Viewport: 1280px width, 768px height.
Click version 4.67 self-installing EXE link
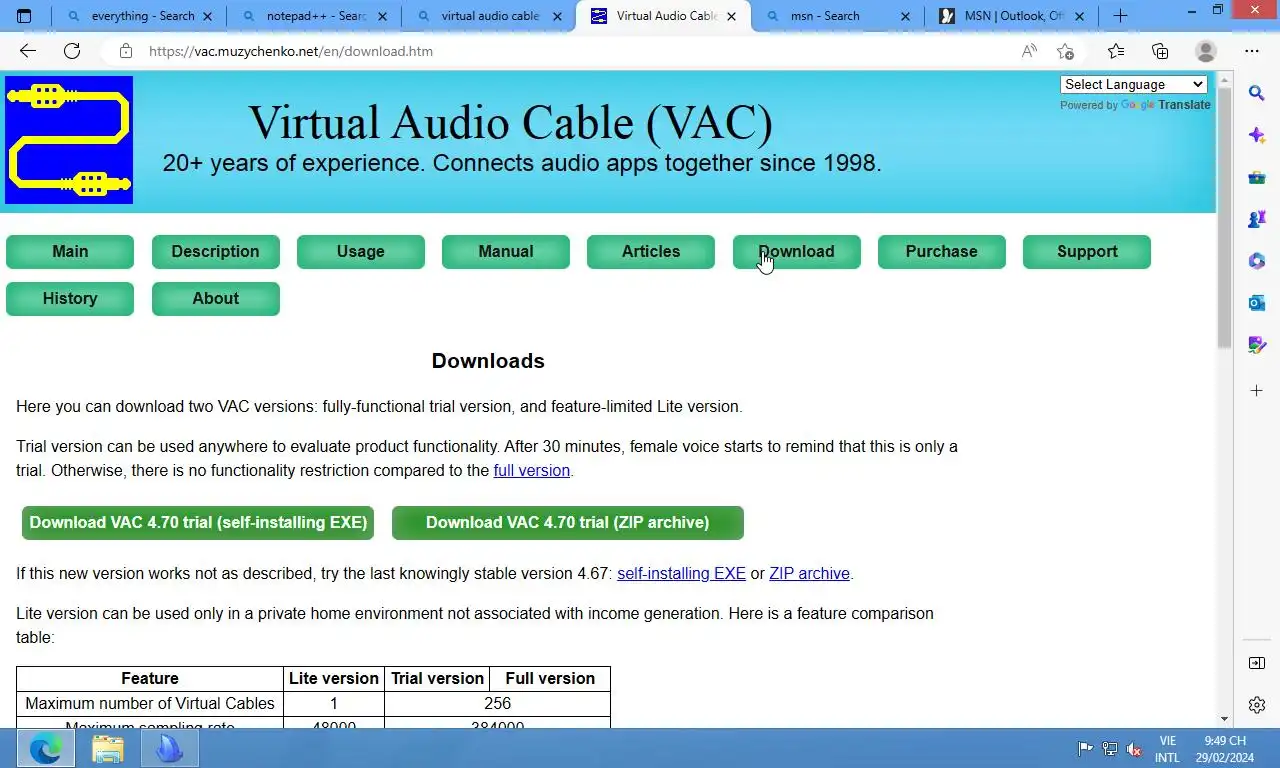click(681, 574)
